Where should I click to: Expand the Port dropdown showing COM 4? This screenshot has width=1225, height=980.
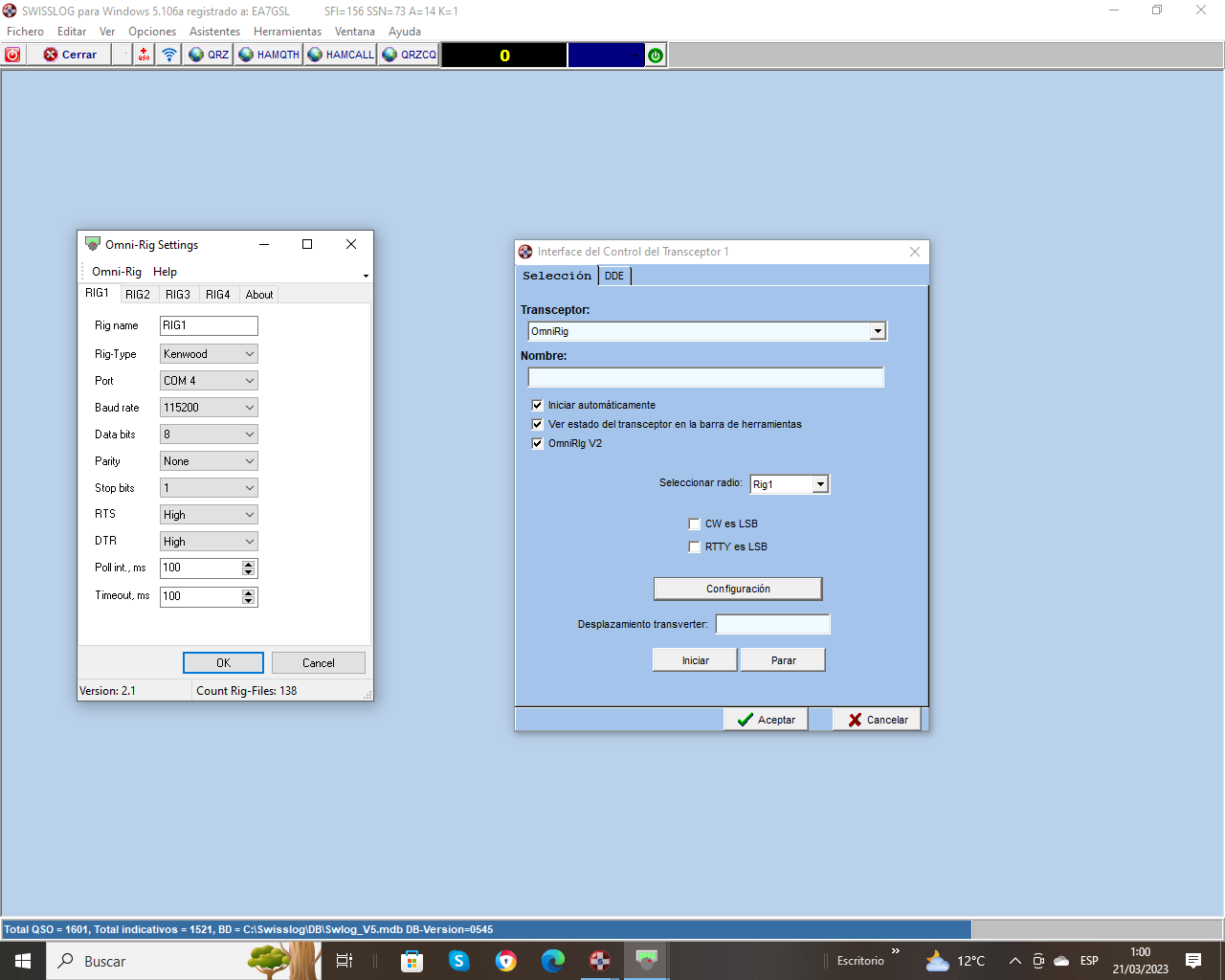[x=209, y=381]
